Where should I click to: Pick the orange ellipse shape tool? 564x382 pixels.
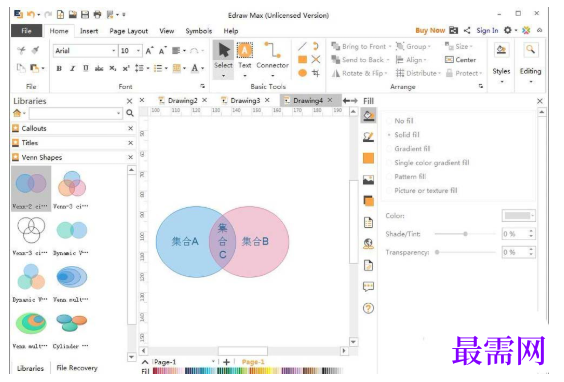pyautogui.click(x=303, y=73)
